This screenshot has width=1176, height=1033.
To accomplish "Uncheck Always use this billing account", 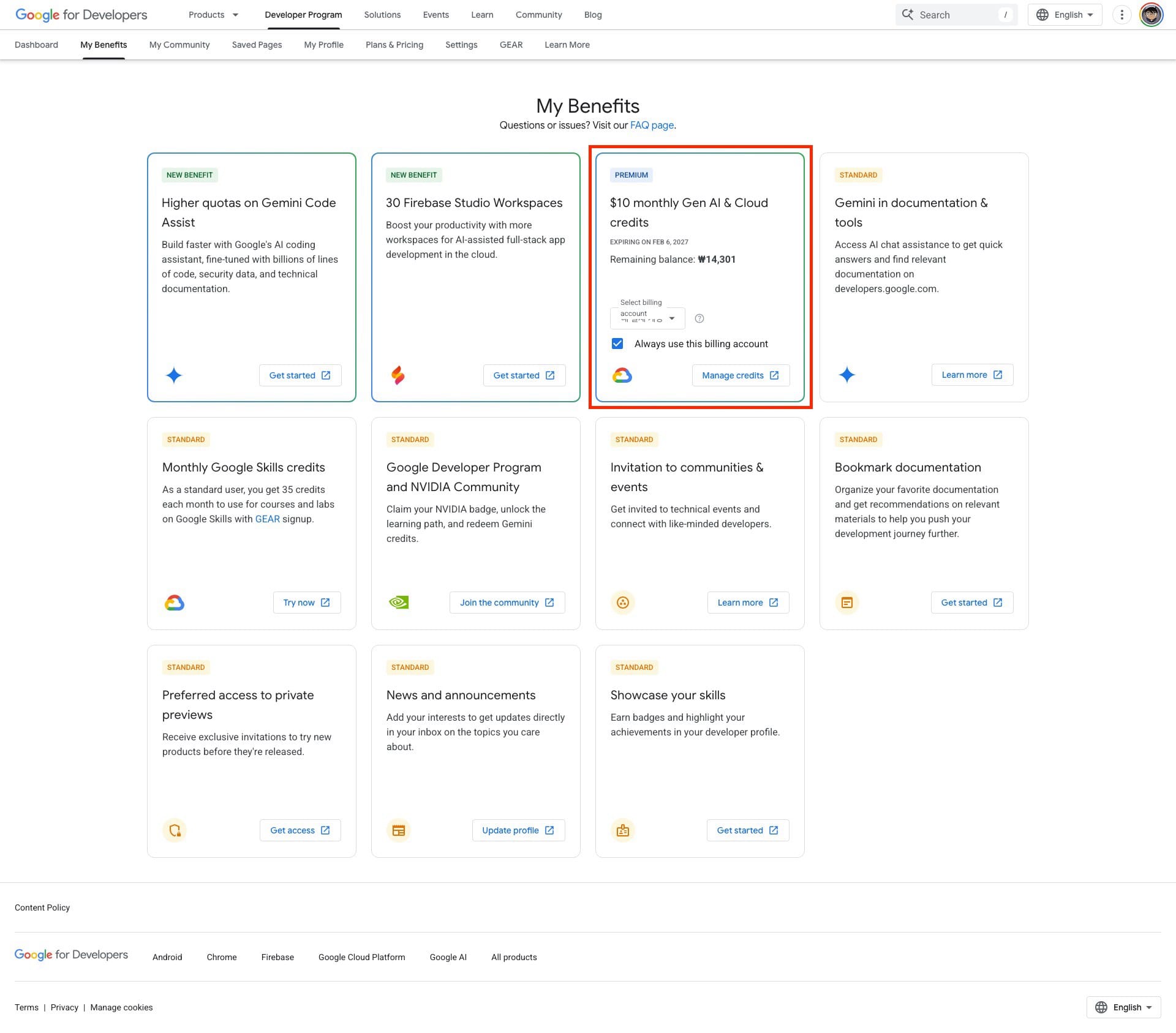I will tap(617, 344).
